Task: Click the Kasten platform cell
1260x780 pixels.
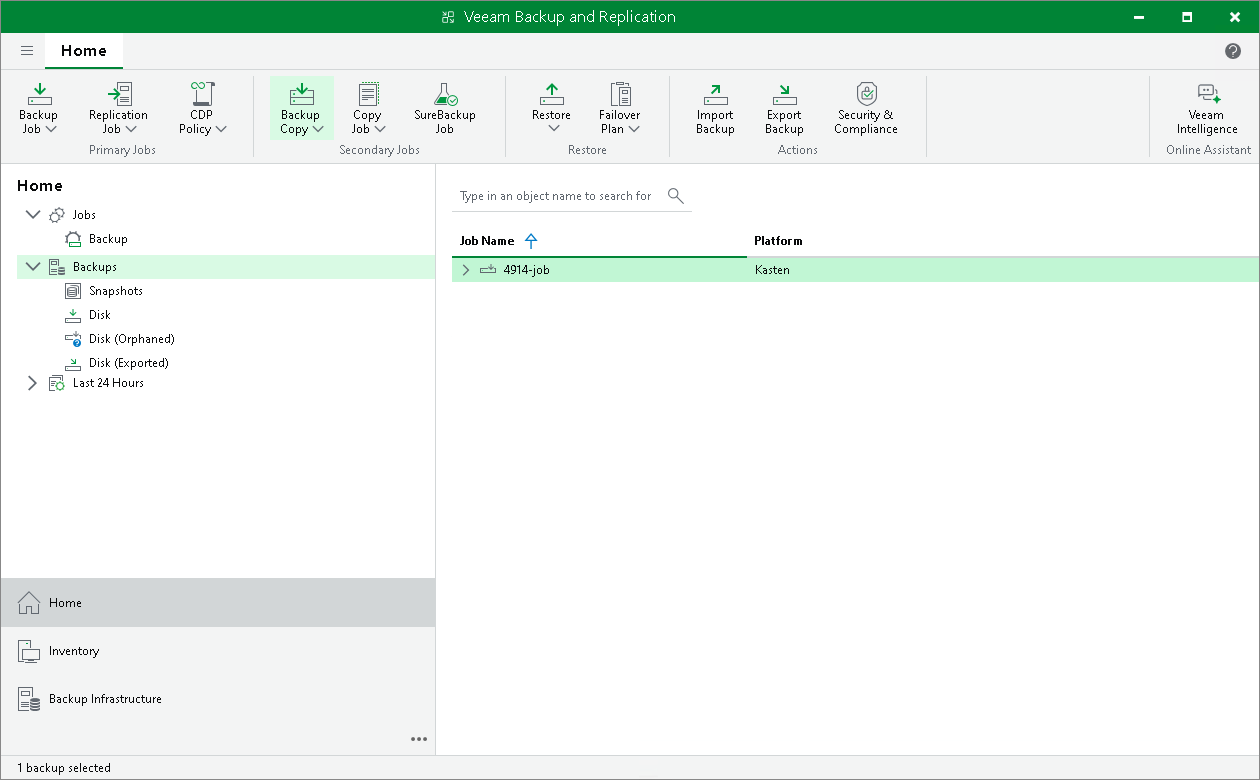Action: (x=772, y=270)
